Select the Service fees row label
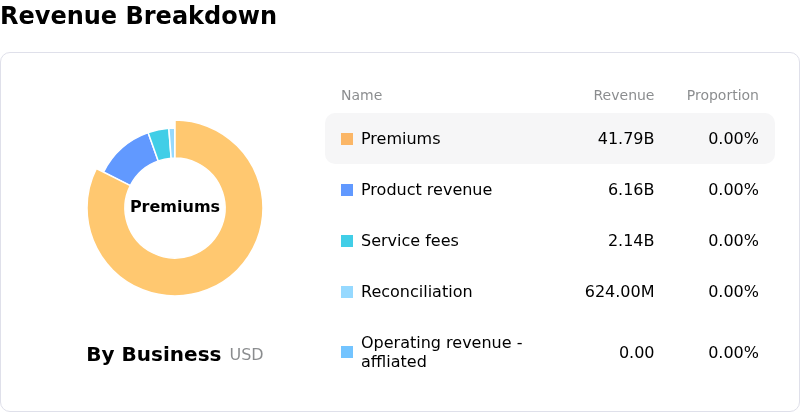Screen dimensions: 800x412 409,241
